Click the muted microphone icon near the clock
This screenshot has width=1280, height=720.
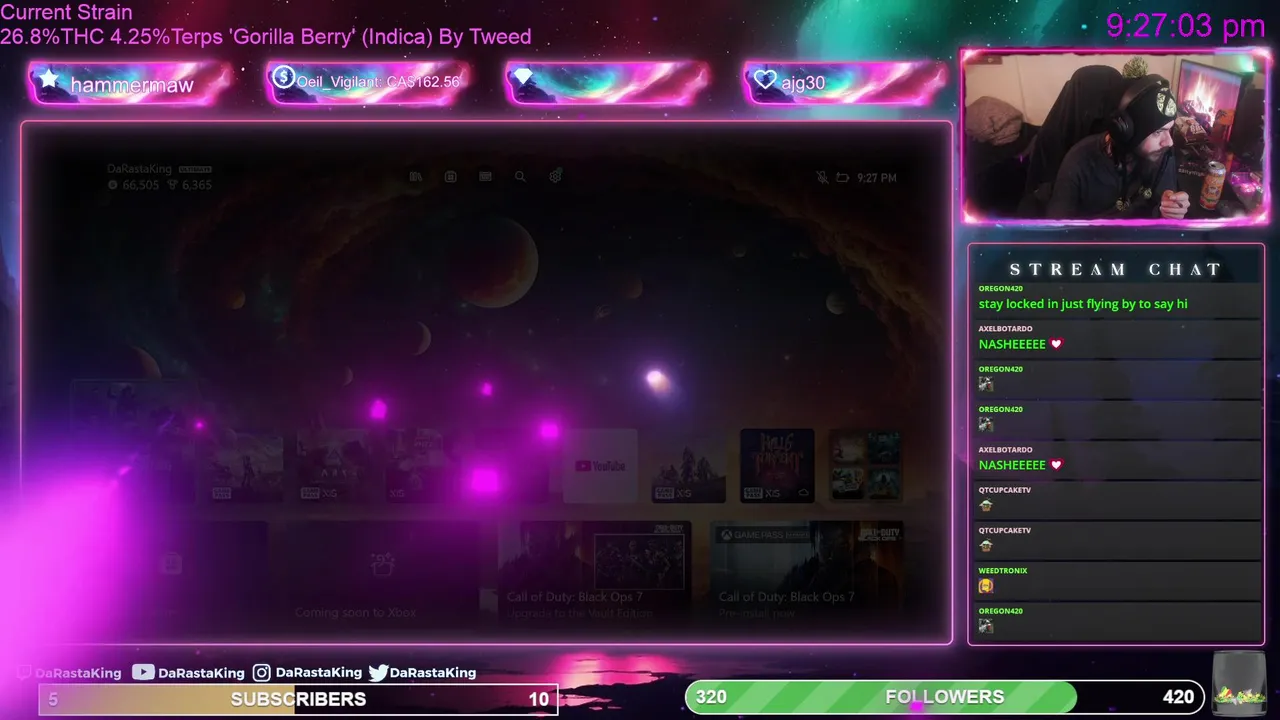tap(822, 177)
